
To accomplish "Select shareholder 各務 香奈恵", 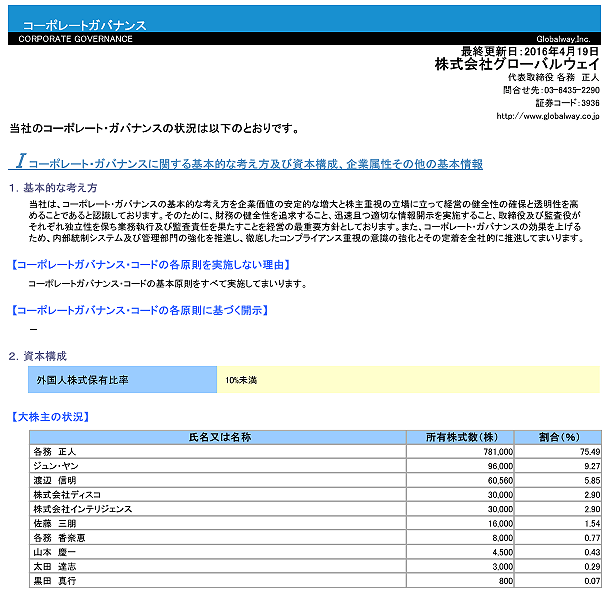I will [59, 538].
